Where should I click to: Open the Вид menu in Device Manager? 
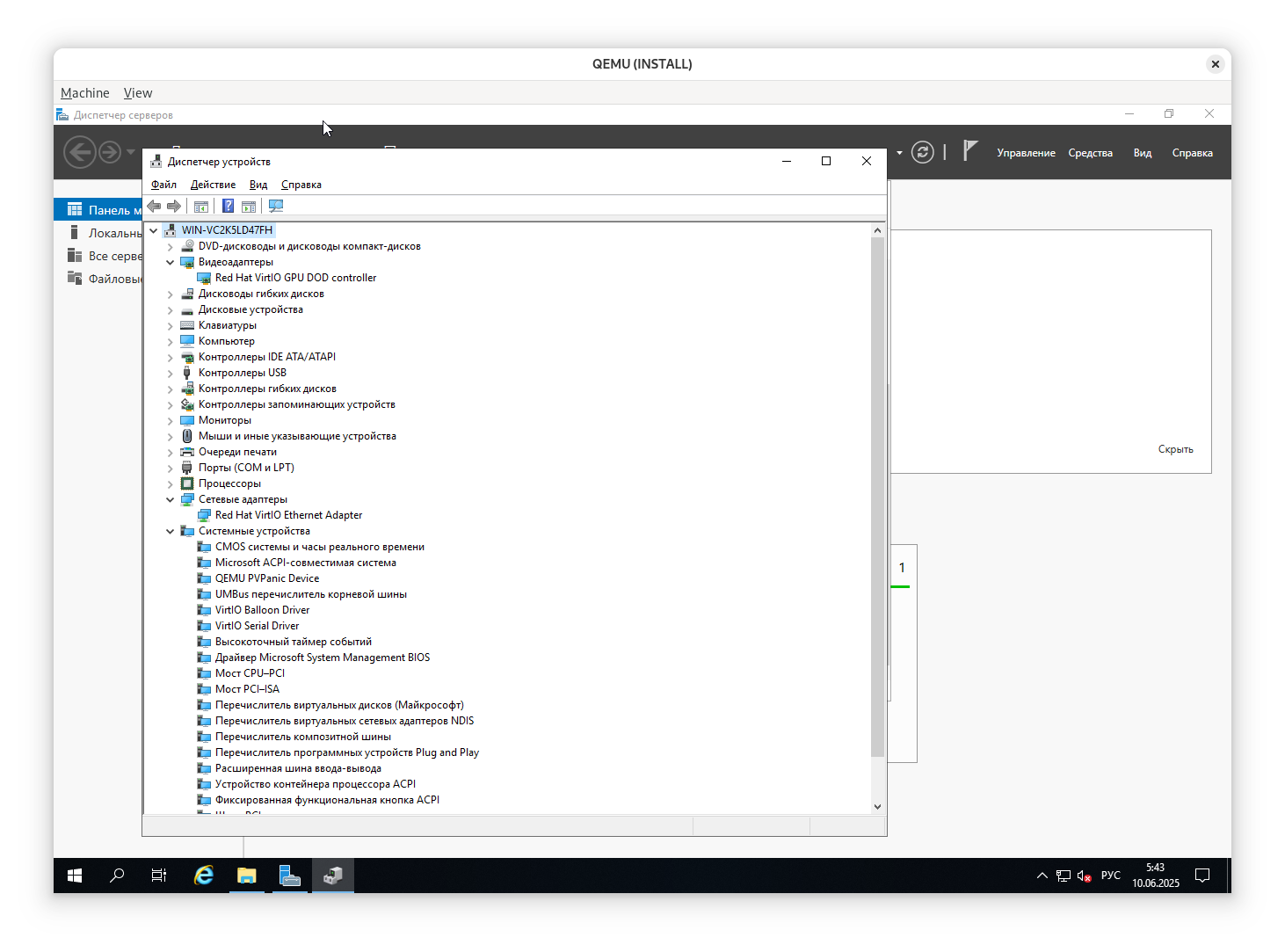258,185
